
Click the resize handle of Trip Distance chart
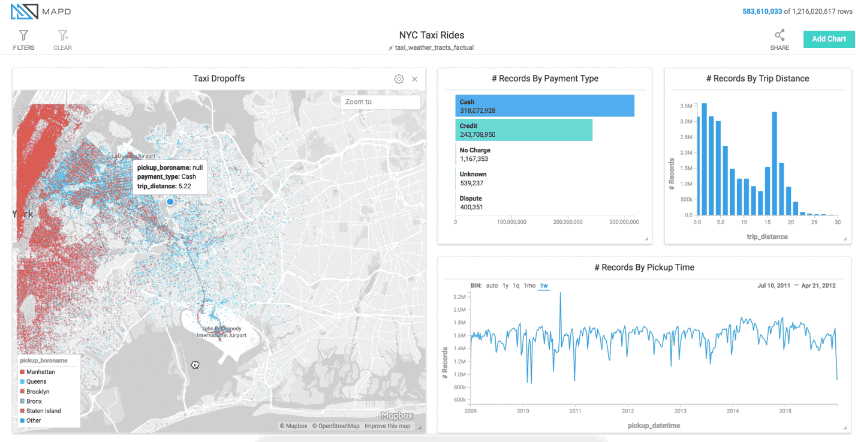pyautogui.click(x=846, y=239)
